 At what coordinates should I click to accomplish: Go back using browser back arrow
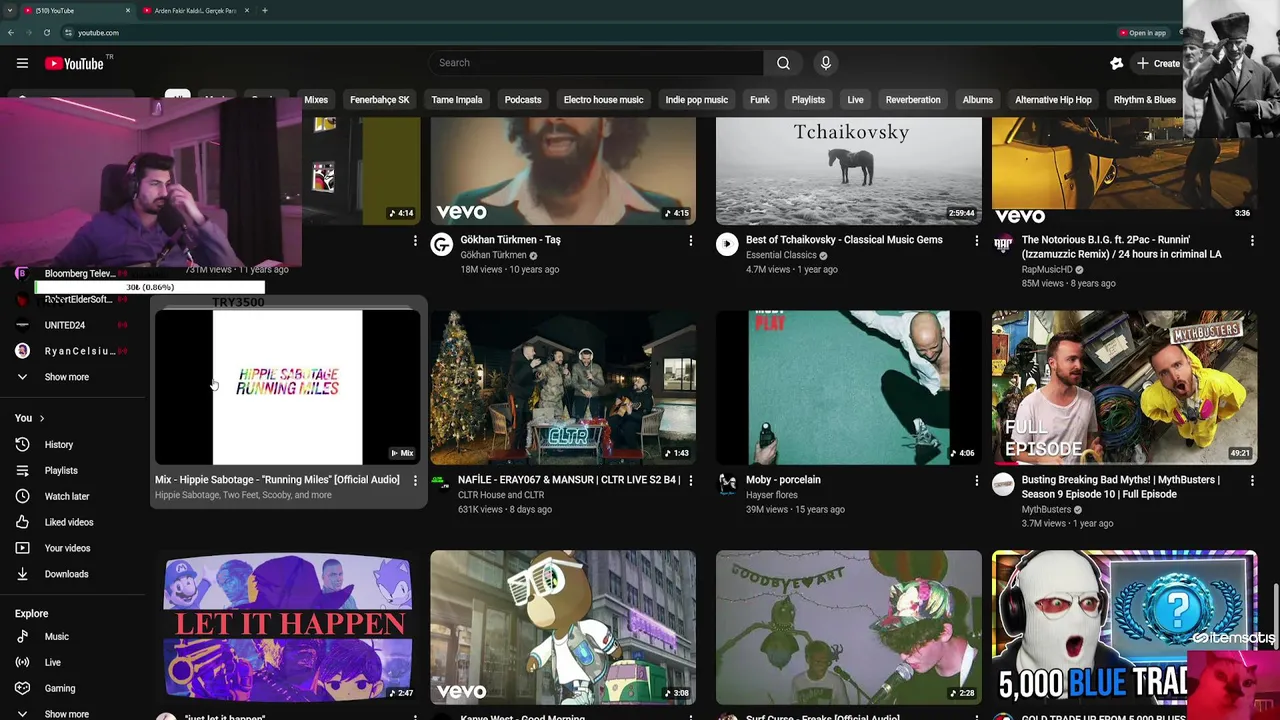tap(10, 32)
